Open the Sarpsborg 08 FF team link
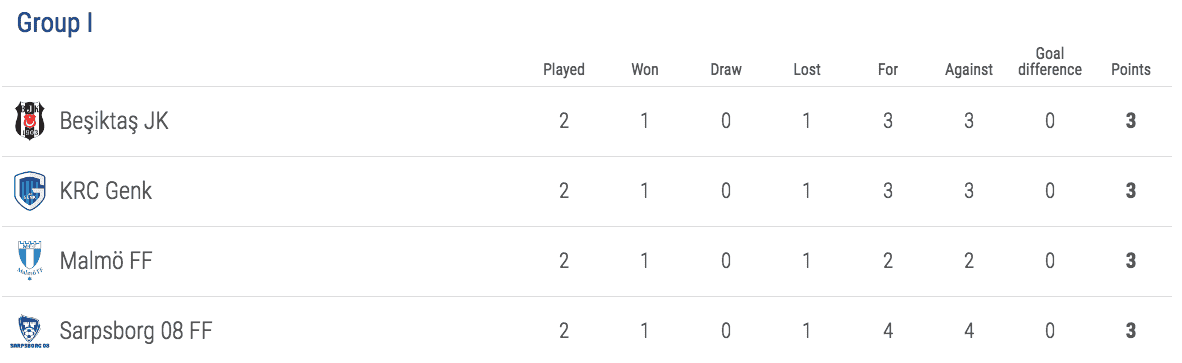The height and width of the screenshot is (363, 1182). (135, 331)
